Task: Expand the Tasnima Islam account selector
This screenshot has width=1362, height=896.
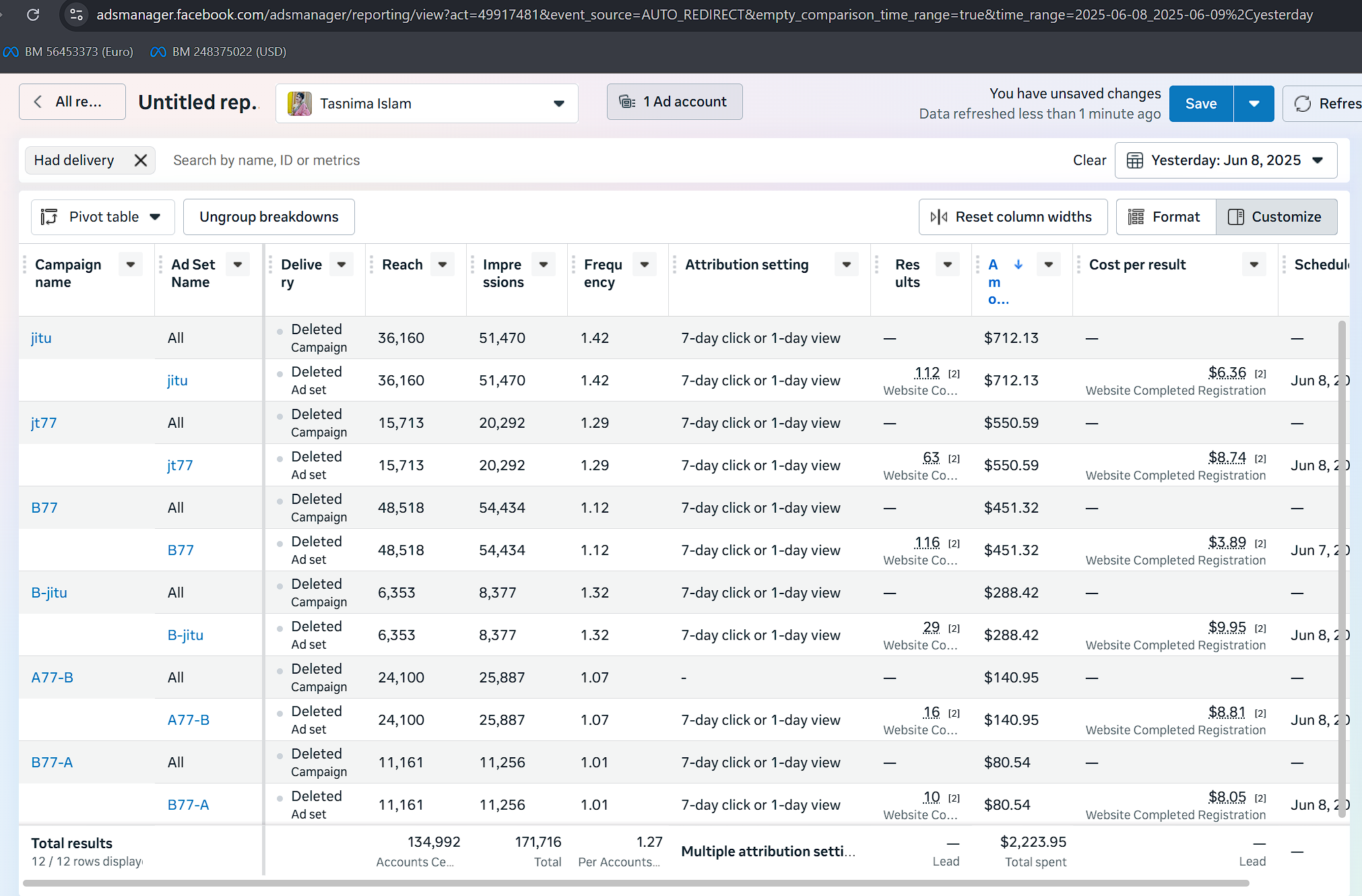Action: coord(427,104)
